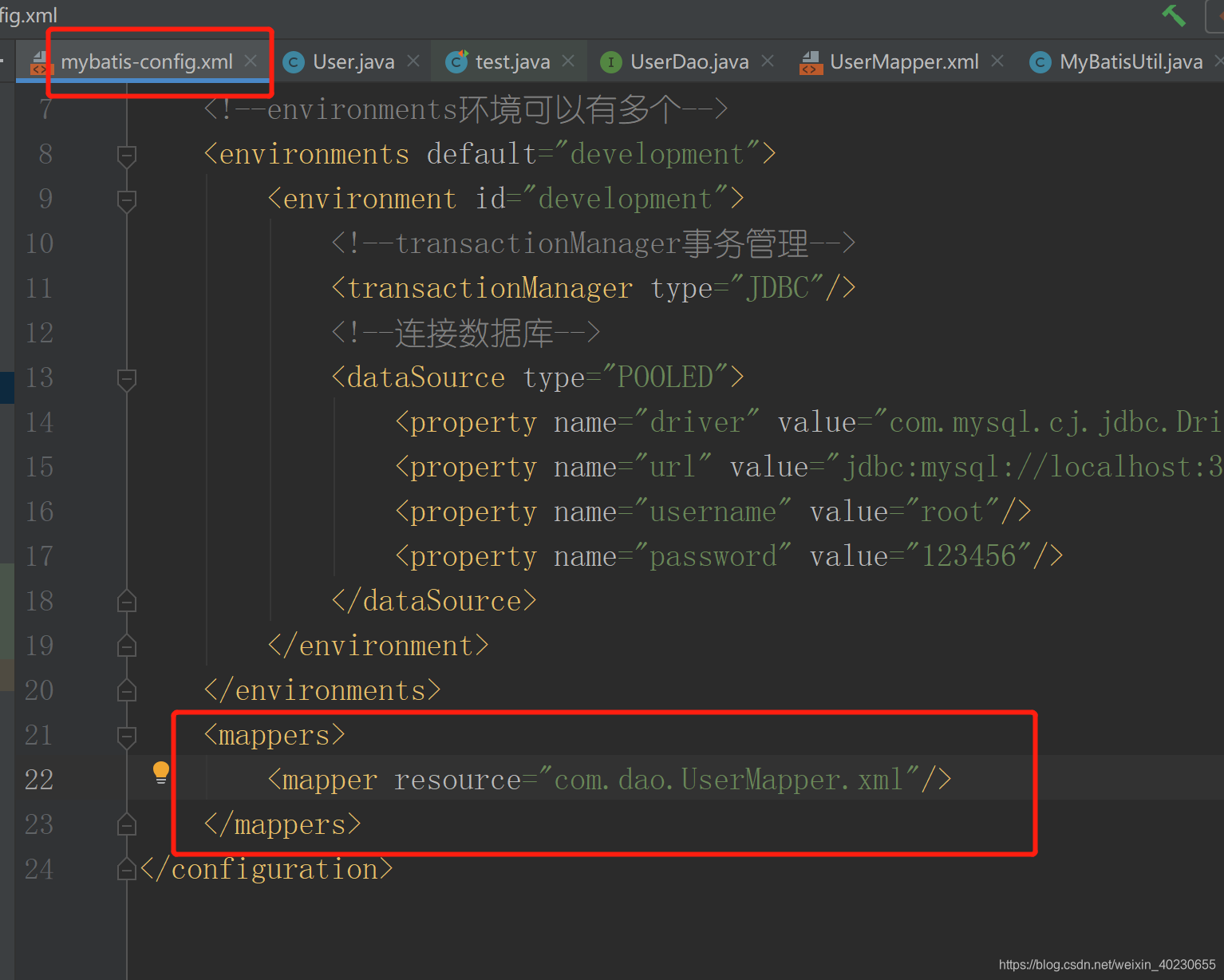Click the green hammer Build icon
The width and height of the screenshot is (1224, 980).
coord(1174,15)
